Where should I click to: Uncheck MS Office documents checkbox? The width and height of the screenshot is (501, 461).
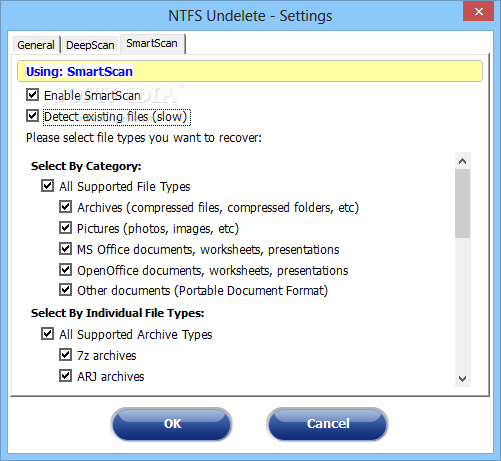coord(65,249)
